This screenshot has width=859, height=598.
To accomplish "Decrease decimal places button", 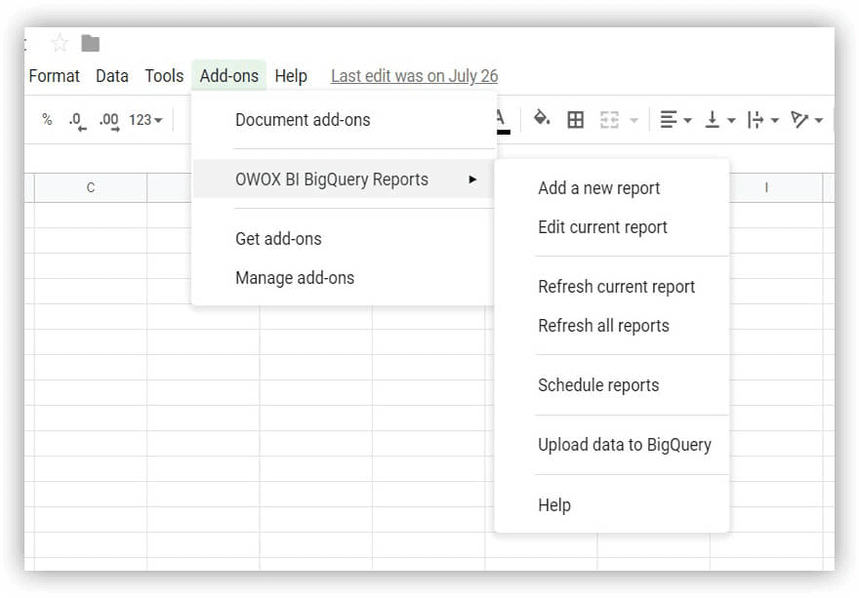I will (77, 121).
